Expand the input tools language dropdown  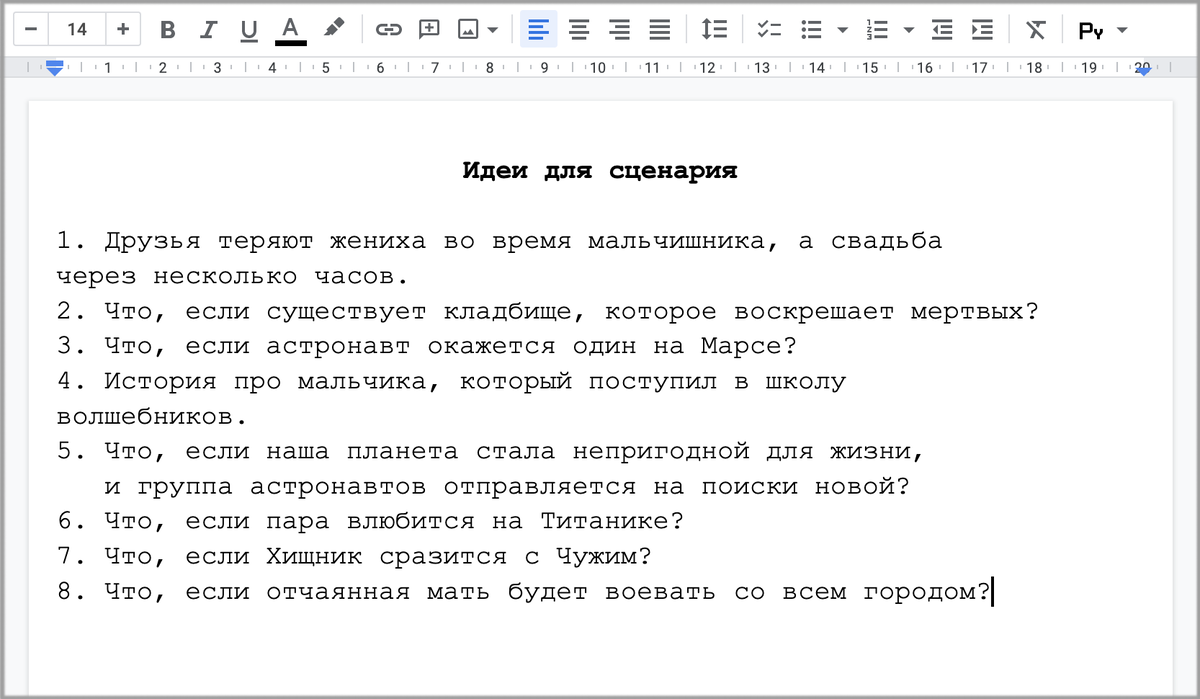click(1122, 30)
